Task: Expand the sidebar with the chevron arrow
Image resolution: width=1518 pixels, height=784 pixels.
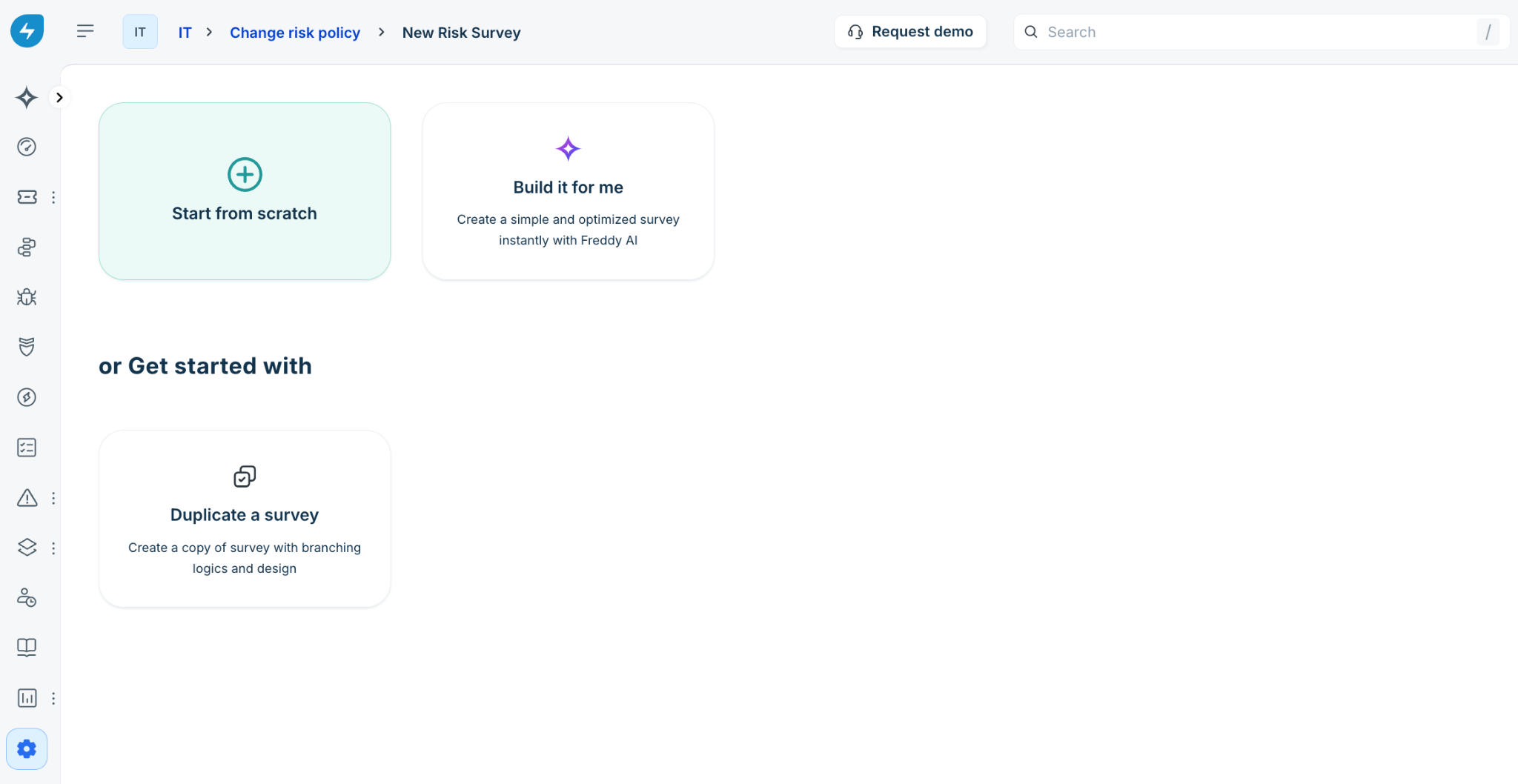Action: pyautogui.click(x=59, y=97)
